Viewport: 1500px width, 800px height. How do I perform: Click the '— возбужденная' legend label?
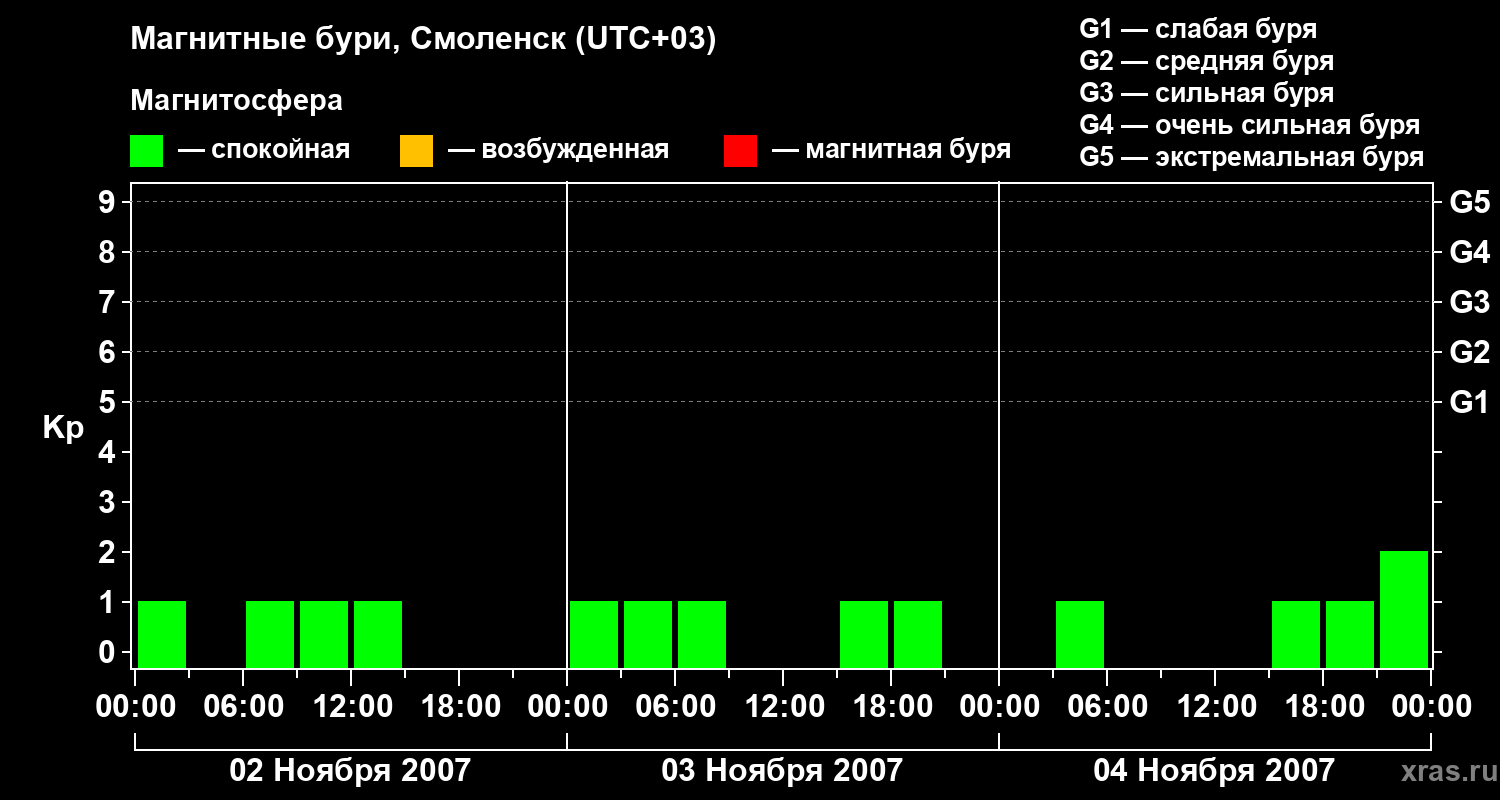(558, 150)
